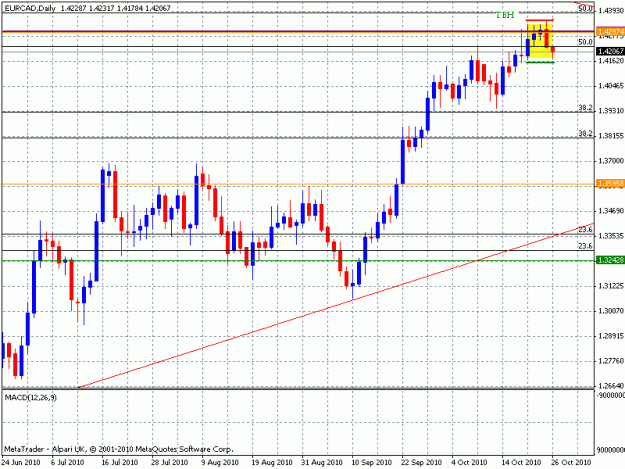The image size is (625, 469).
Task: Select the red ascending trendline
Action: coord(336,305)
